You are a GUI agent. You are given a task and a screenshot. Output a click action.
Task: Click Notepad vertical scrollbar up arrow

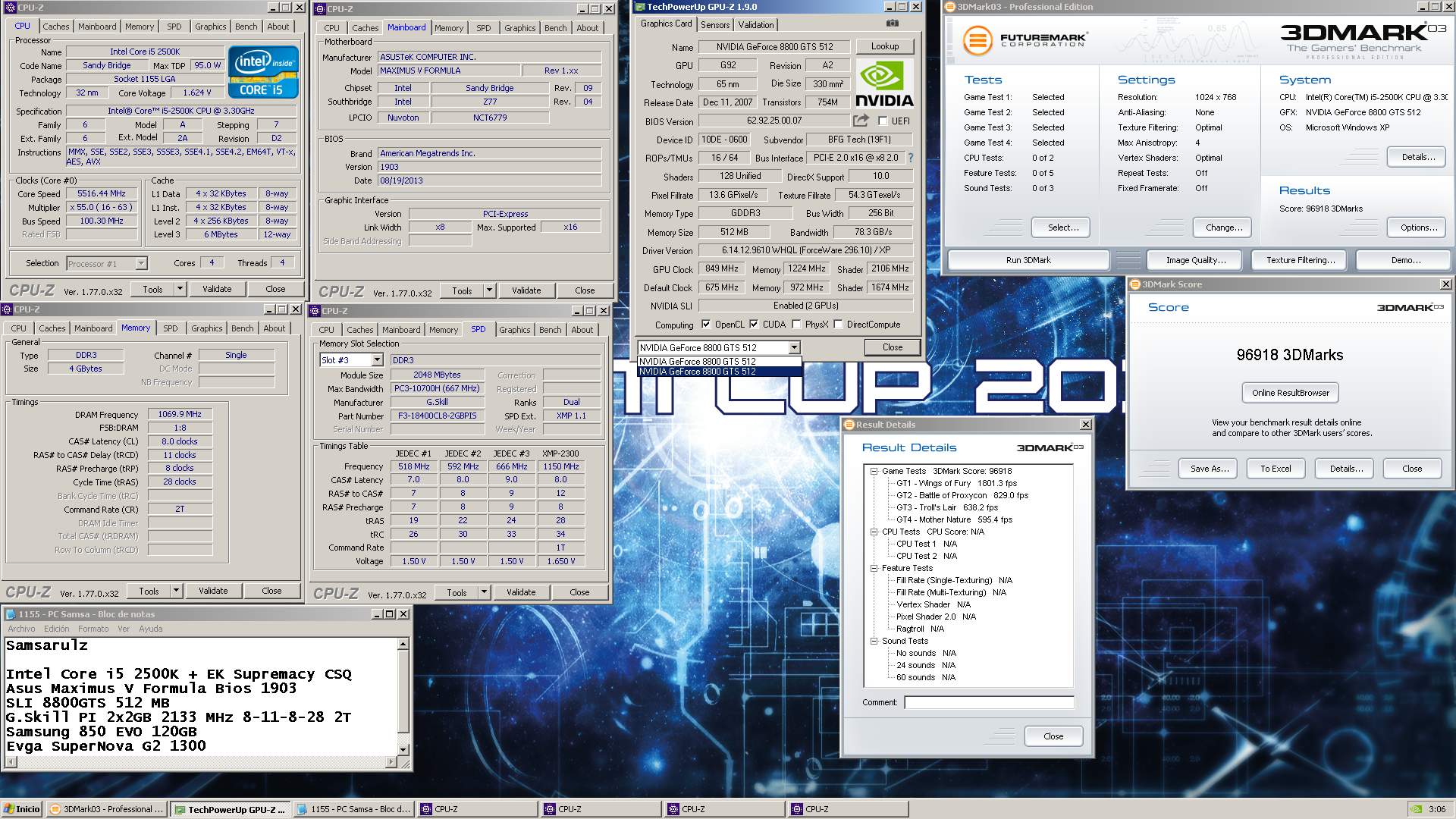click(x=403, y=644)
